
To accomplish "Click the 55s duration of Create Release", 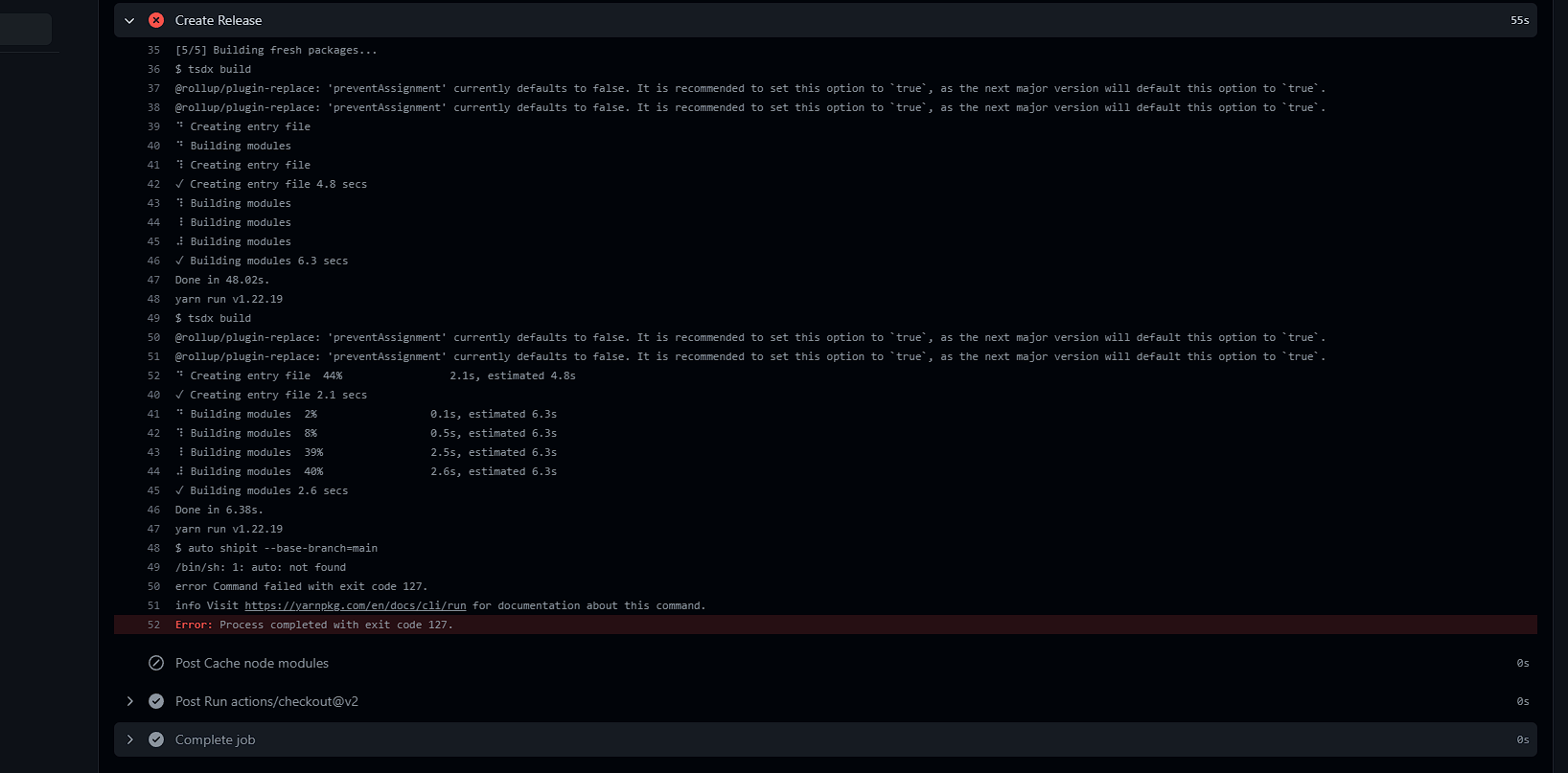I will point(1520,20).
